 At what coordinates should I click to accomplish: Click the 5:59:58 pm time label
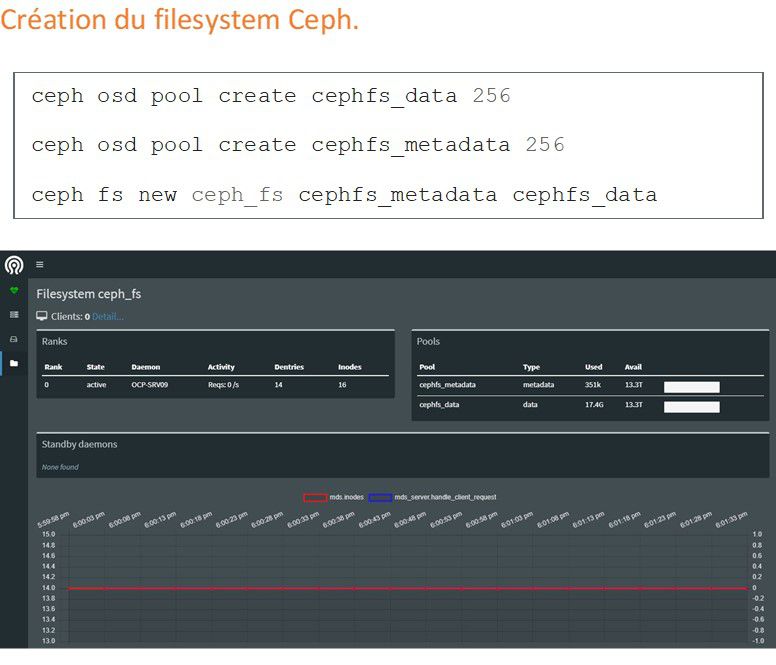click(x=53, y=521)
